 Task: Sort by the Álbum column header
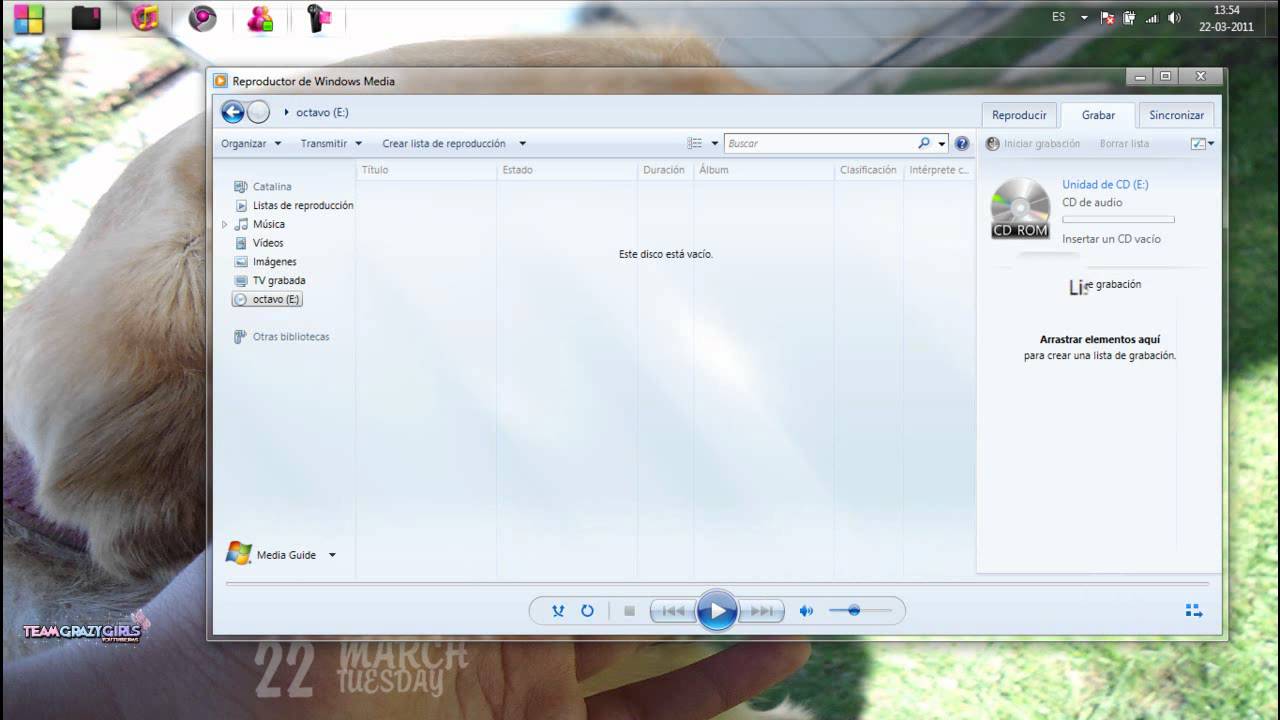point(714,170)
